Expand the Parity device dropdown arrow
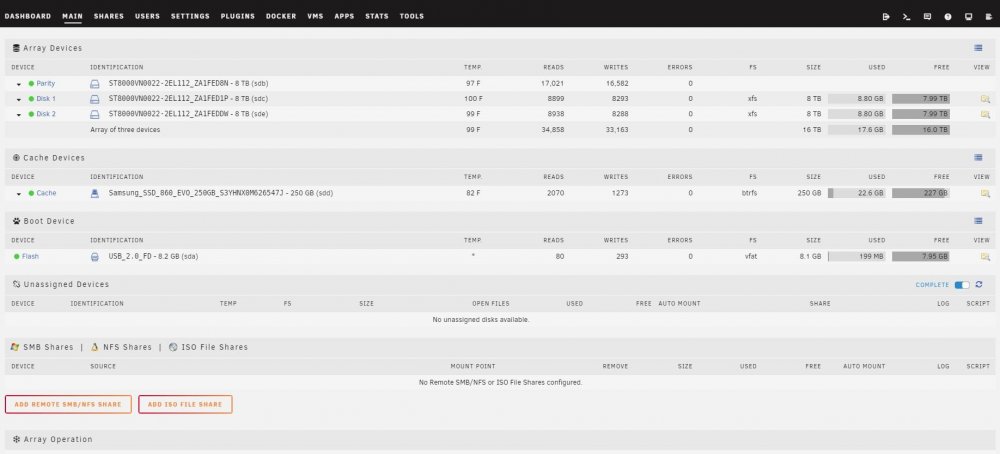This screenshot has height=454, width=1000. pos(19,84)
